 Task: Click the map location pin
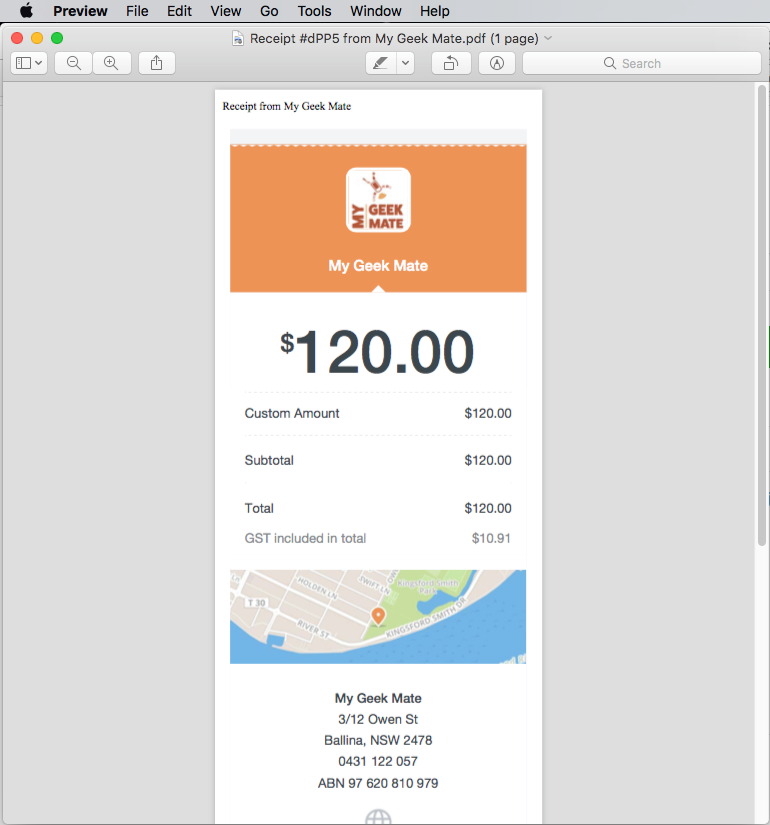[378, 616]
